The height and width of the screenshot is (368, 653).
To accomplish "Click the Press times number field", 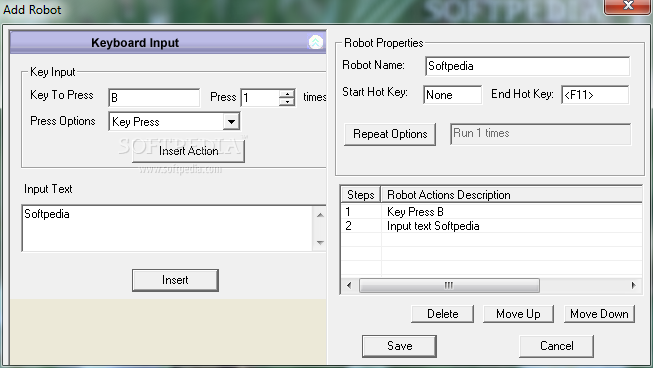I will (x=260, y=98).
